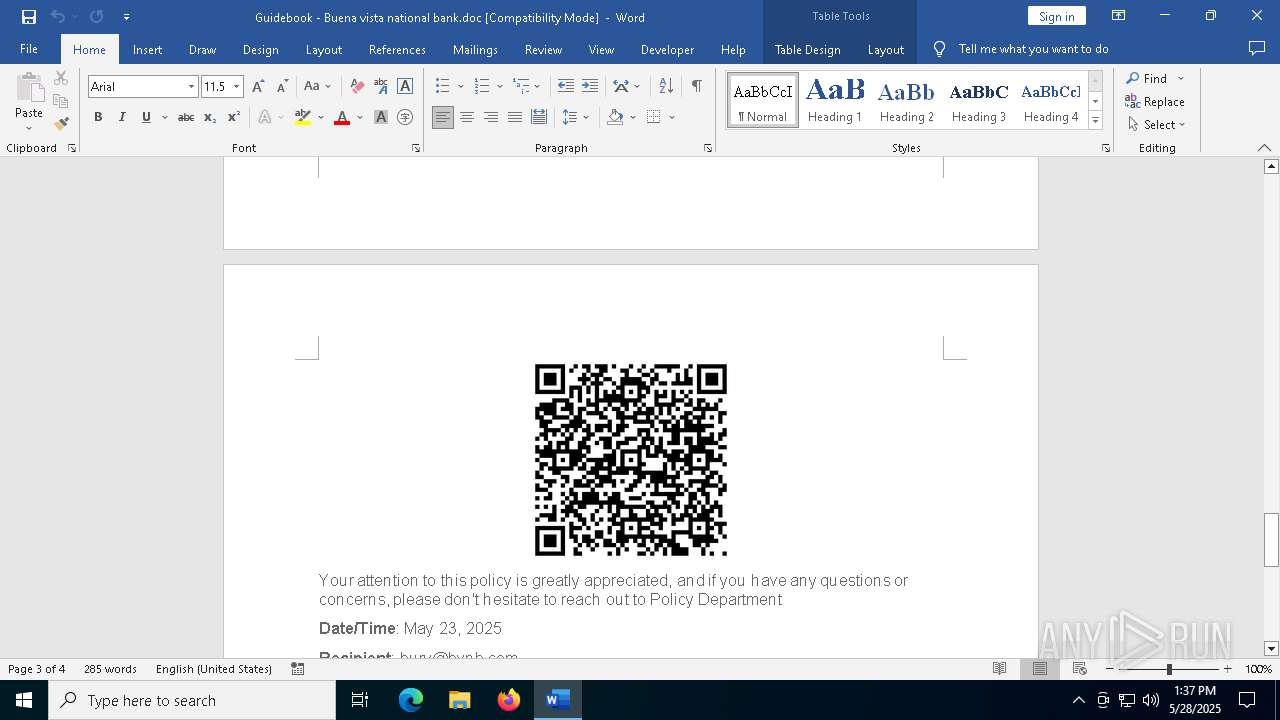Toggle Underline formatting
Viewport: 1280px width, 720px height.
coord(146,117)
